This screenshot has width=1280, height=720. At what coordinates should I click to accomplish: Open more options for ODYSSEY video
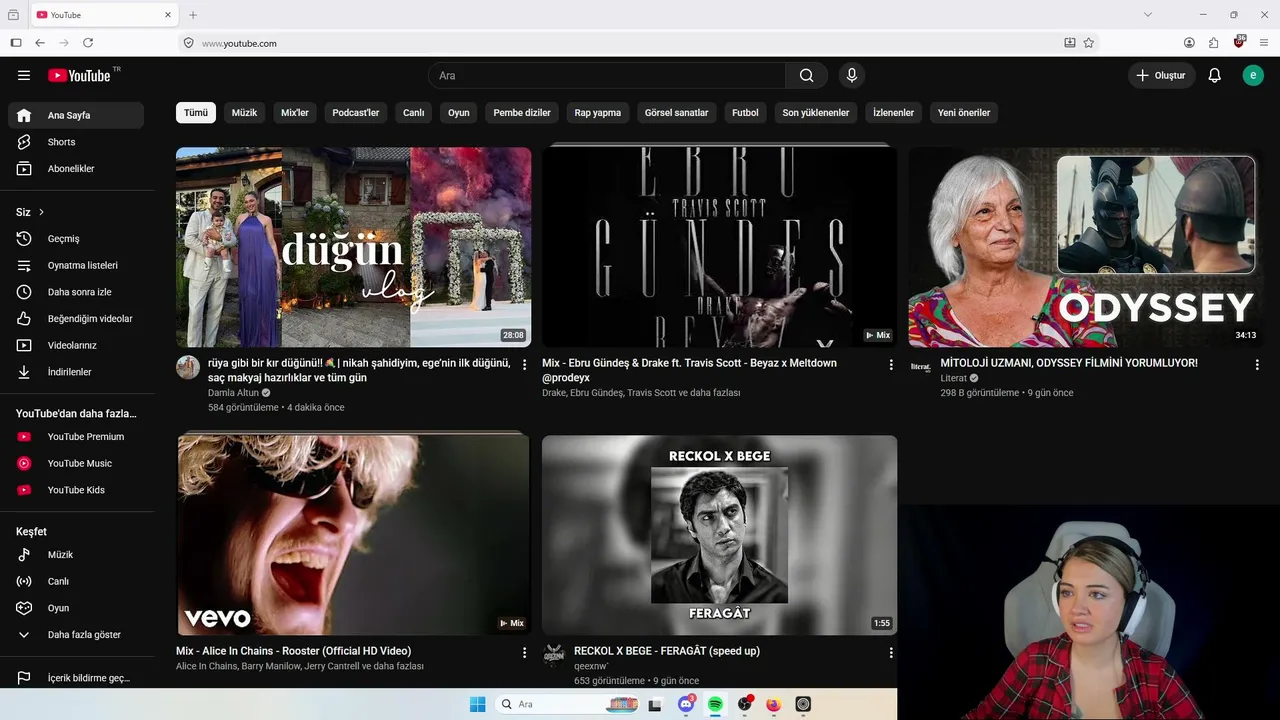pos(1257,365)
